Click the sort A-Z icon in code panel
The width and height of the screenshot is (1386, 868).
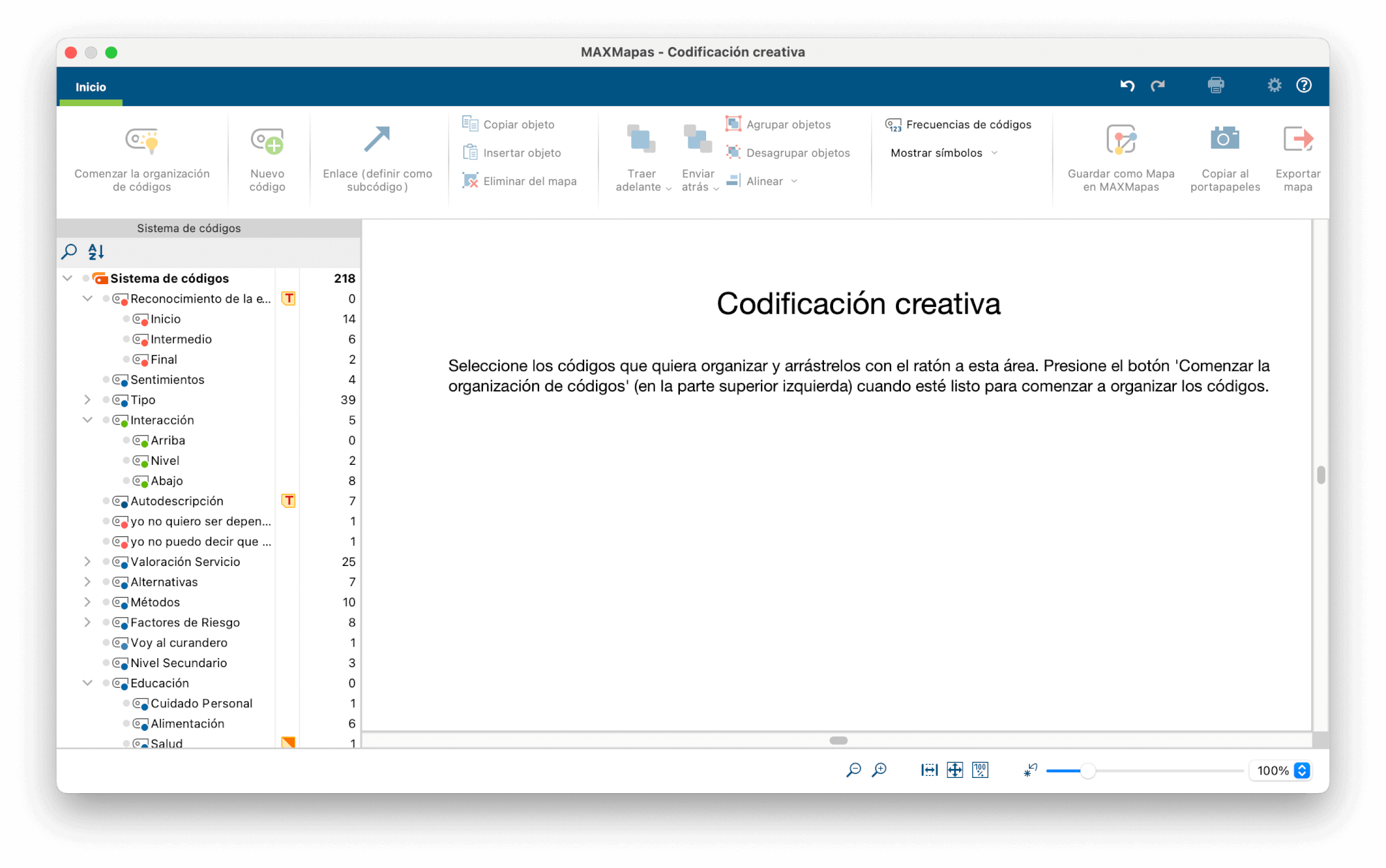point(96,251)
